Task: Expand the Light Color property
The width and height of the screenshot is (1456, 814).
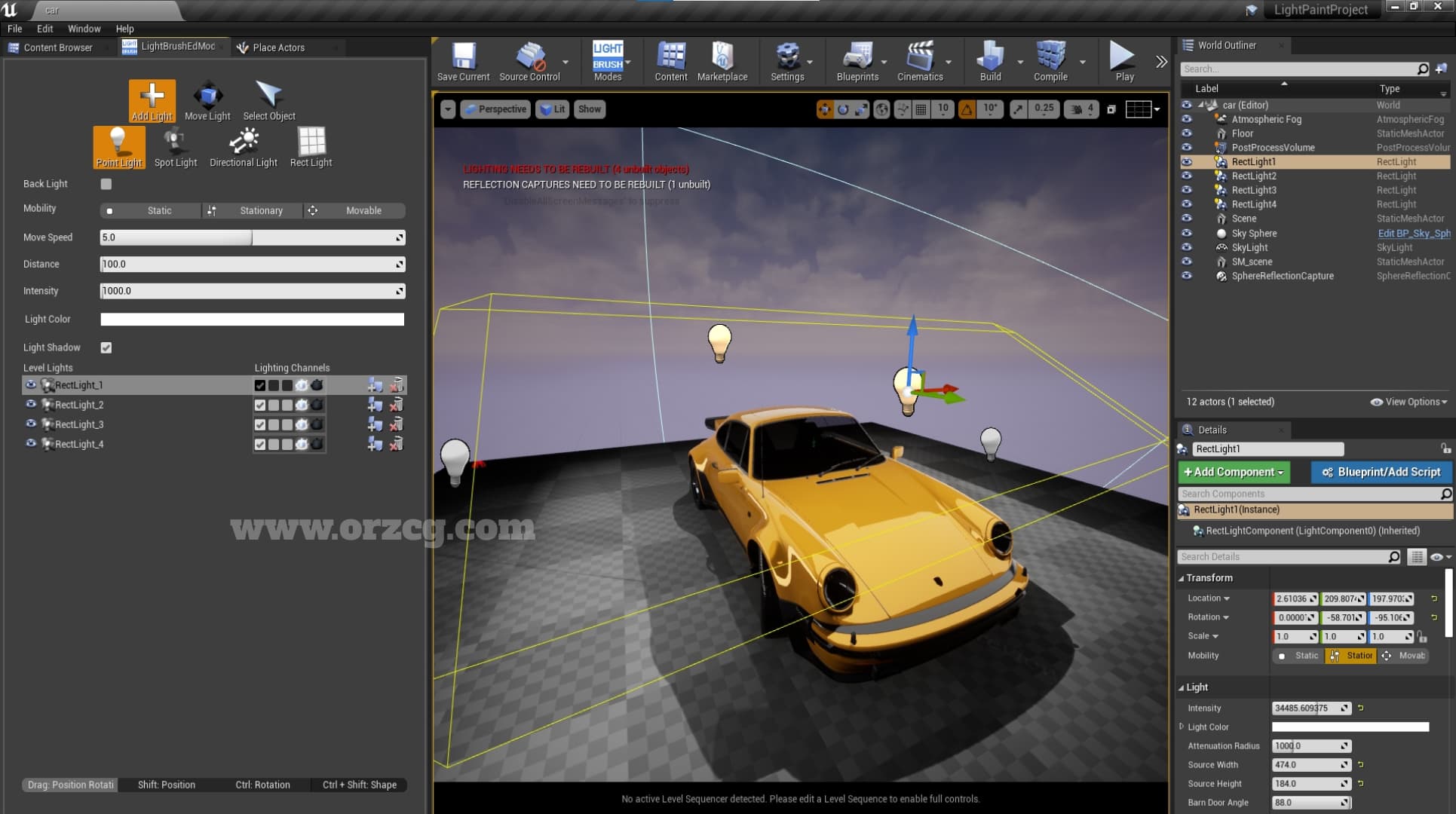Action: pos(1182,727)
